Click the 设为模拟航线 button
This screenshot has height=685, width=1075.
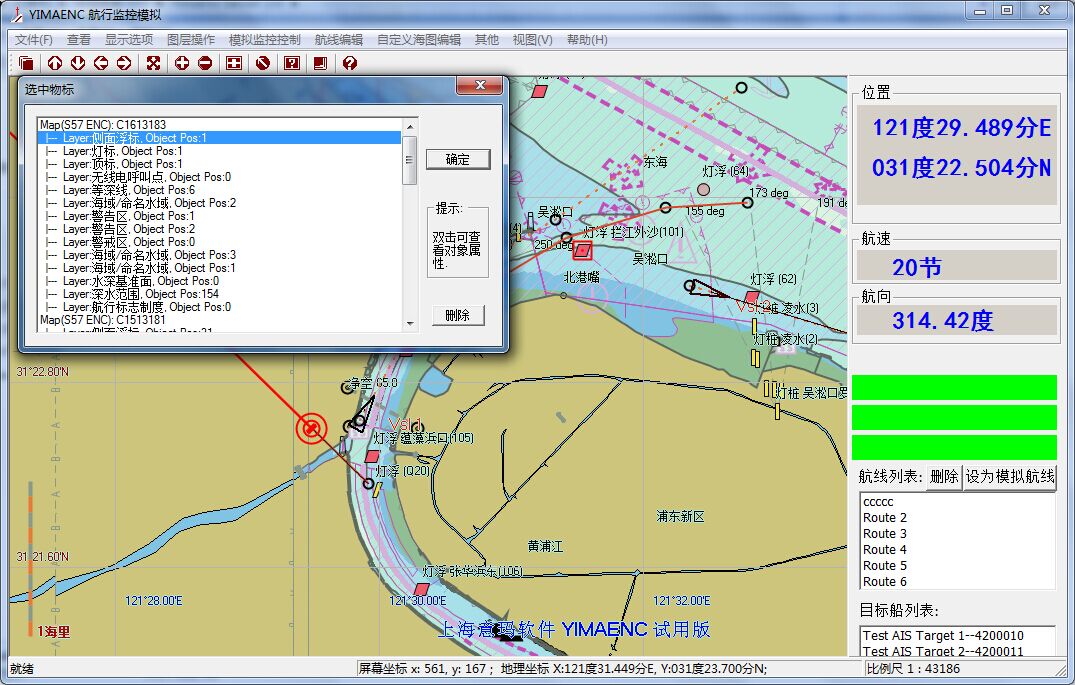click(x=1010, y=477)
